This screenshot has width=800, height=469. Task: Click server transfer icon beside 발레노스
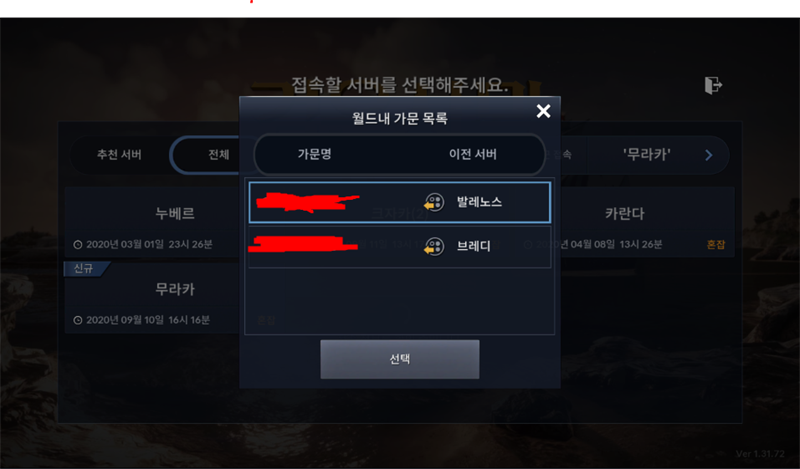(434, 202)
